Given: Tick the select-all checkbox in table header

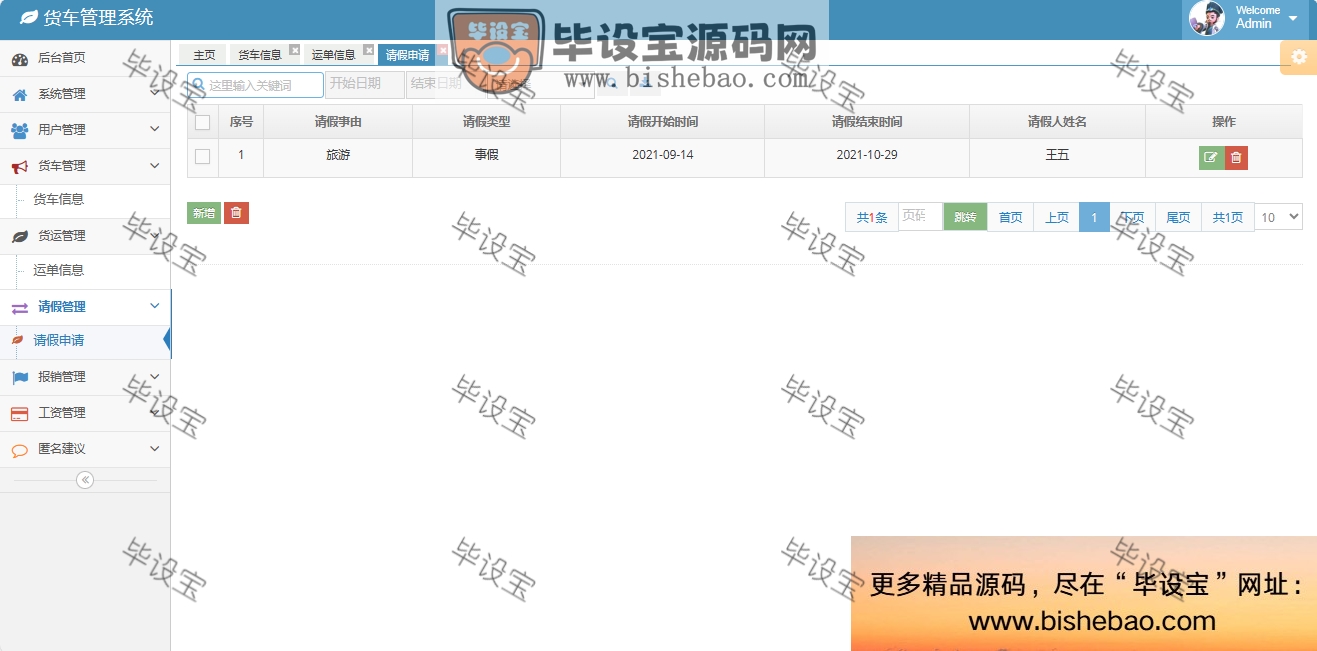Looking at the screenshot, I should [x=203, y=122].
